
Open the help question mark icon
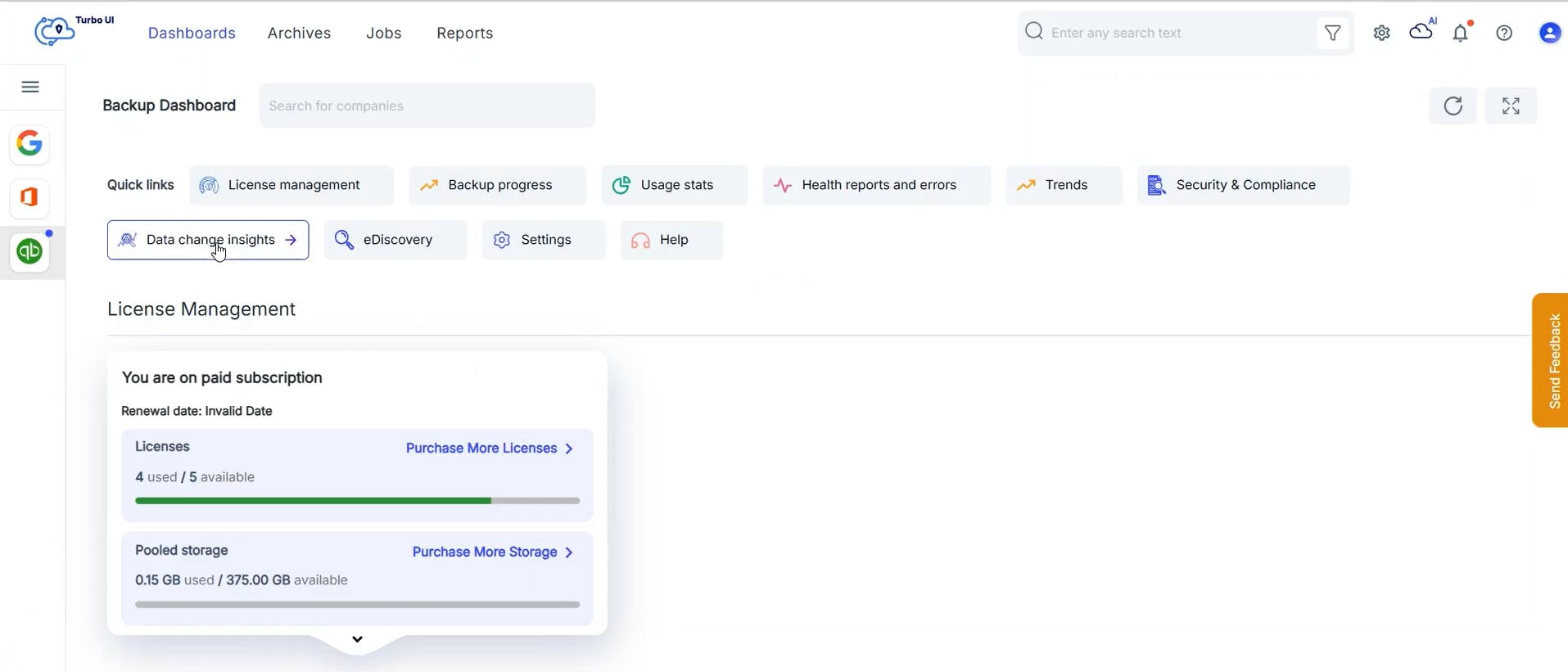(1504, 34)
